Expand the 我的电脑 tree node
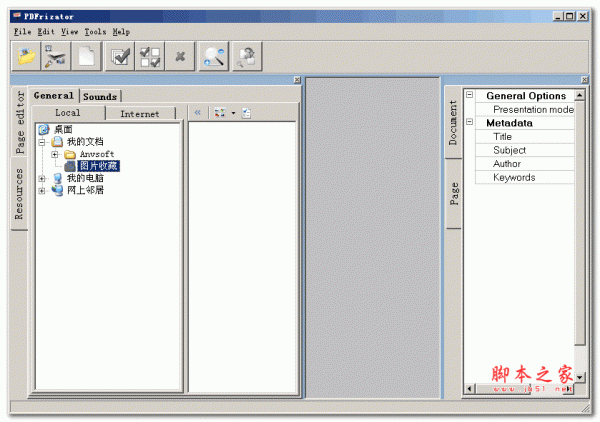The height and width of the screenshot is (422, 600). 42,179
